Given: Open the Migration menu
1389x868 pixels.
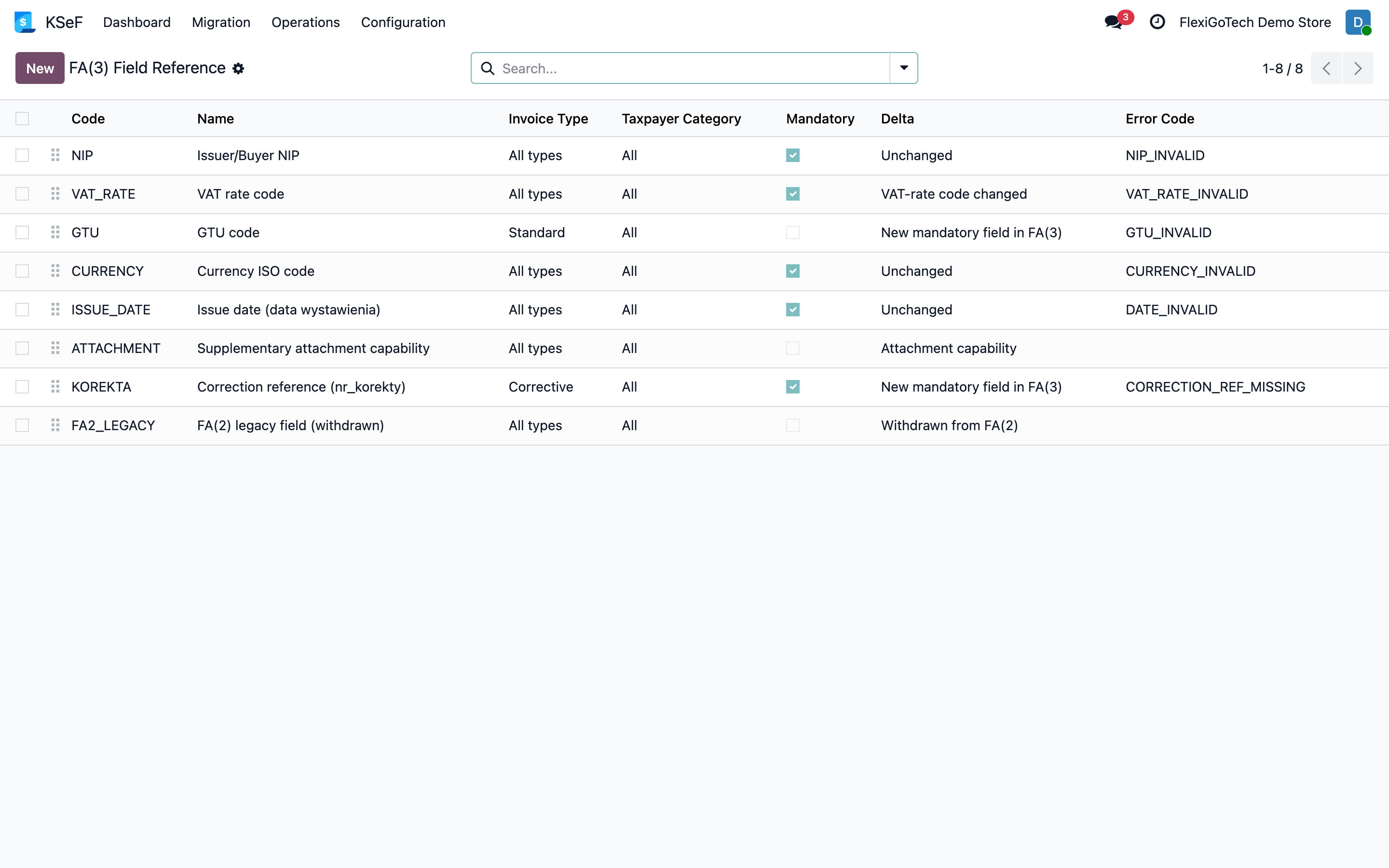Looking at the screenshot, I should click(x=221, y=22).
